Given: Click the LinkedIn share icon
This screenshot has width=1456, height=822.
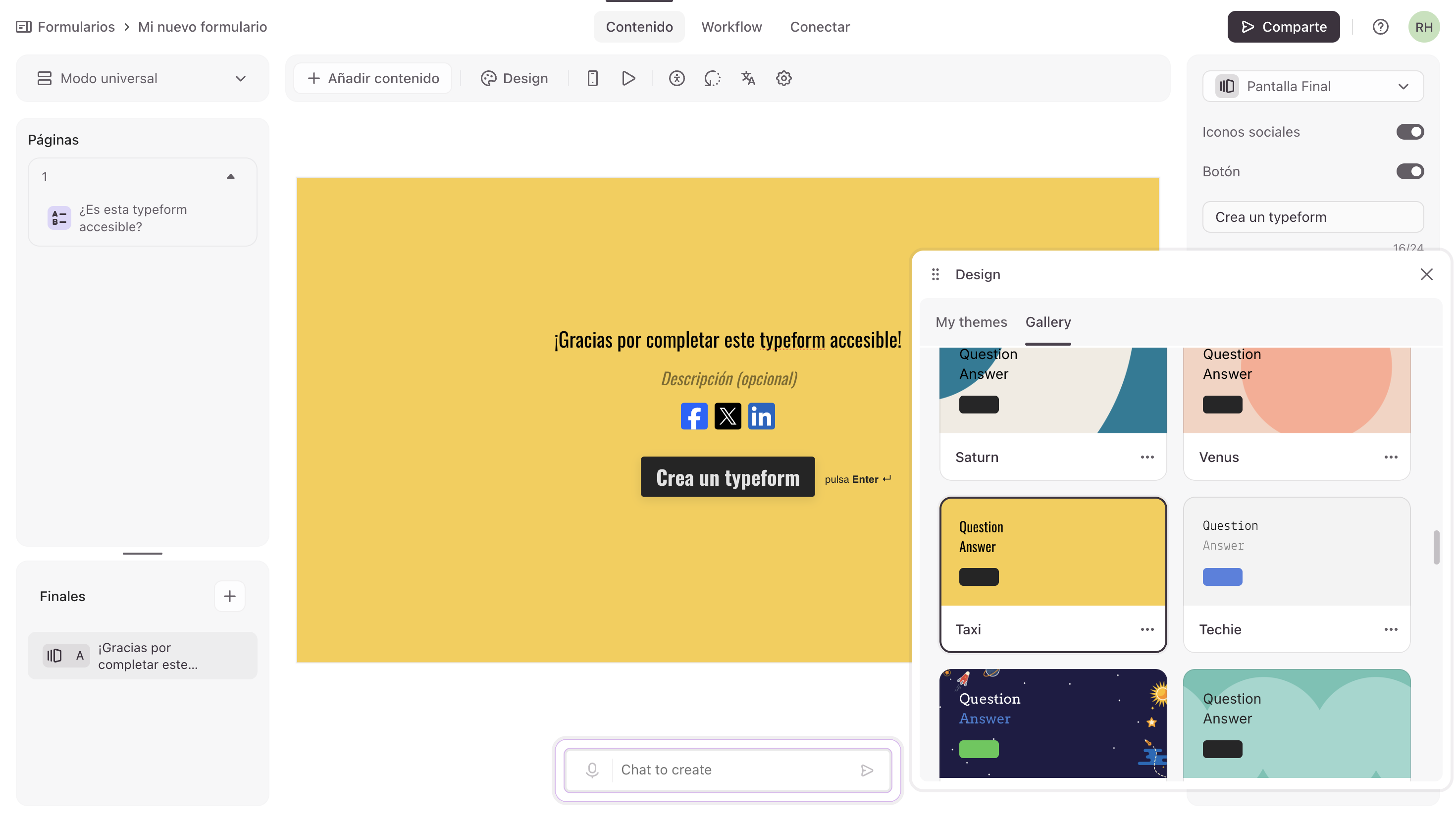Looking at the screenshot, I should point(761,416).
